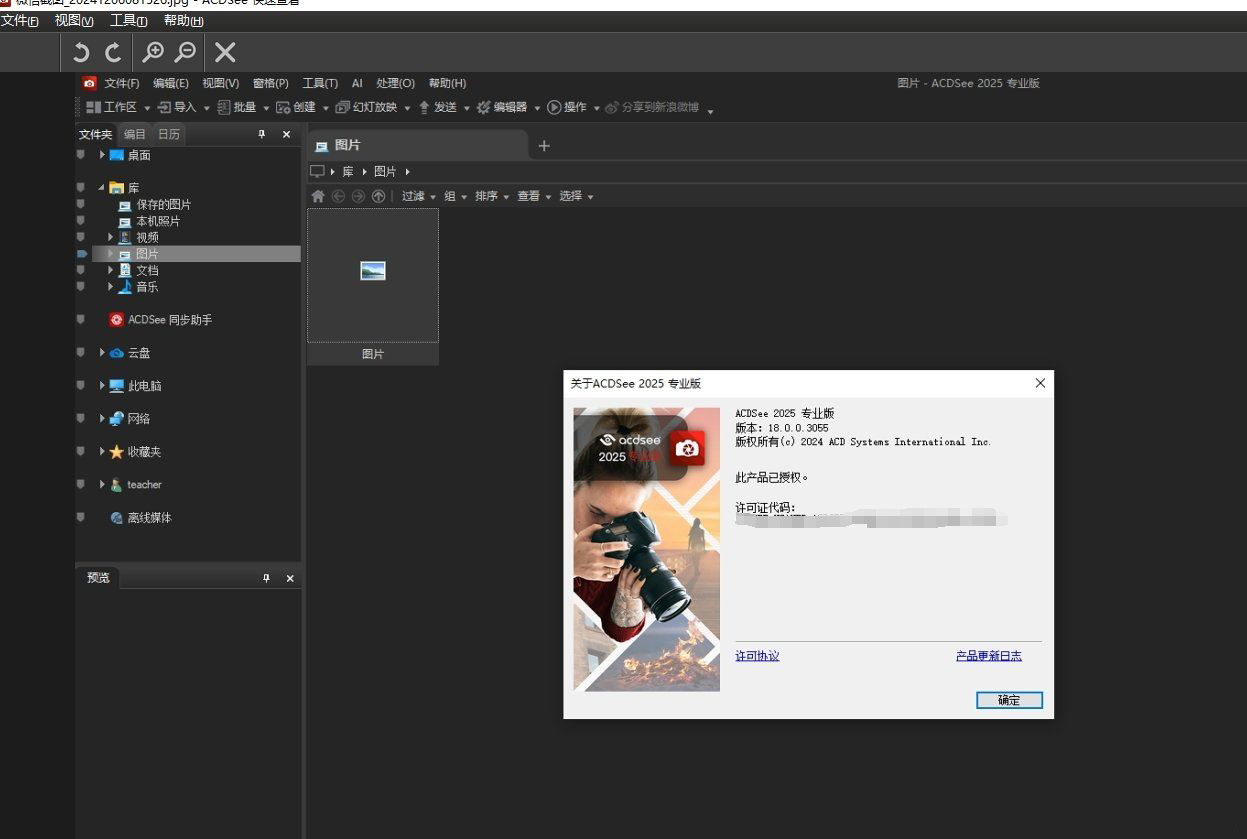The width and height of the screenshot is (1247, 839).
Task: Open 帮助(H) menu in Quick View window
Action: tap(183, 21)
